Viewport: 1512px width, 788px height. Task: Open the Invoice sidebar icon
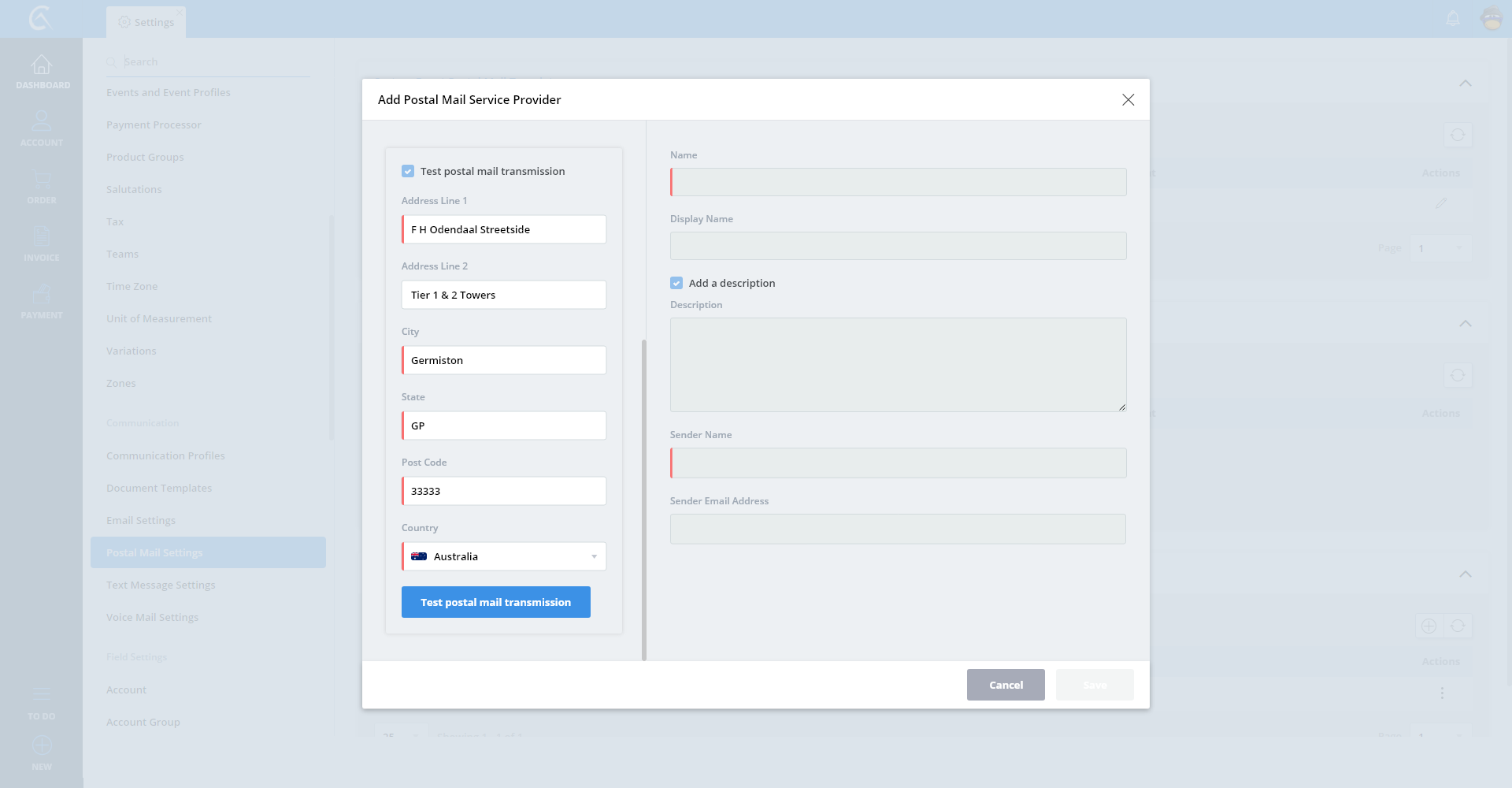tap(42, 237)
